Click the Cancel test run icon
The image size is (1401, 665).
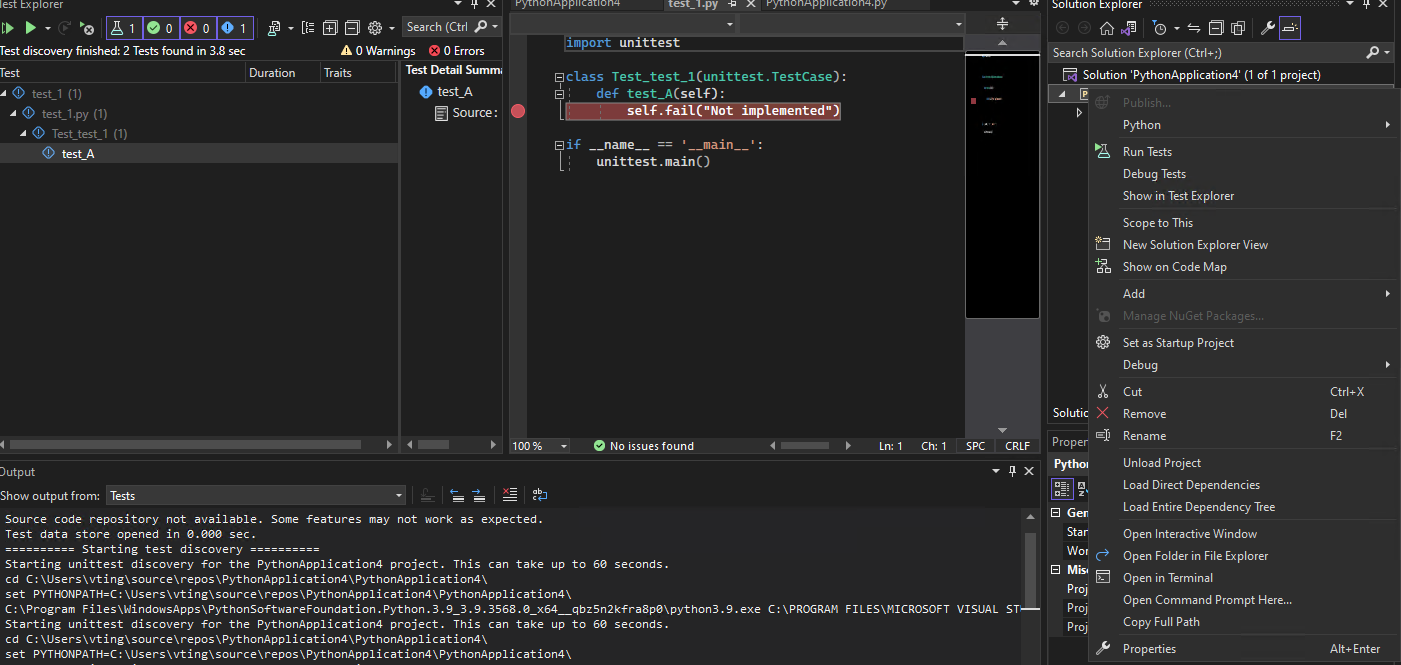87,28
